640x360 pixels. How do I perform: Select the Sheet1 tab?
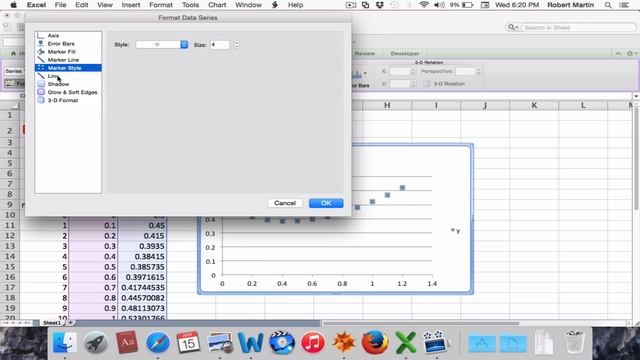click(x=51, y=323)
